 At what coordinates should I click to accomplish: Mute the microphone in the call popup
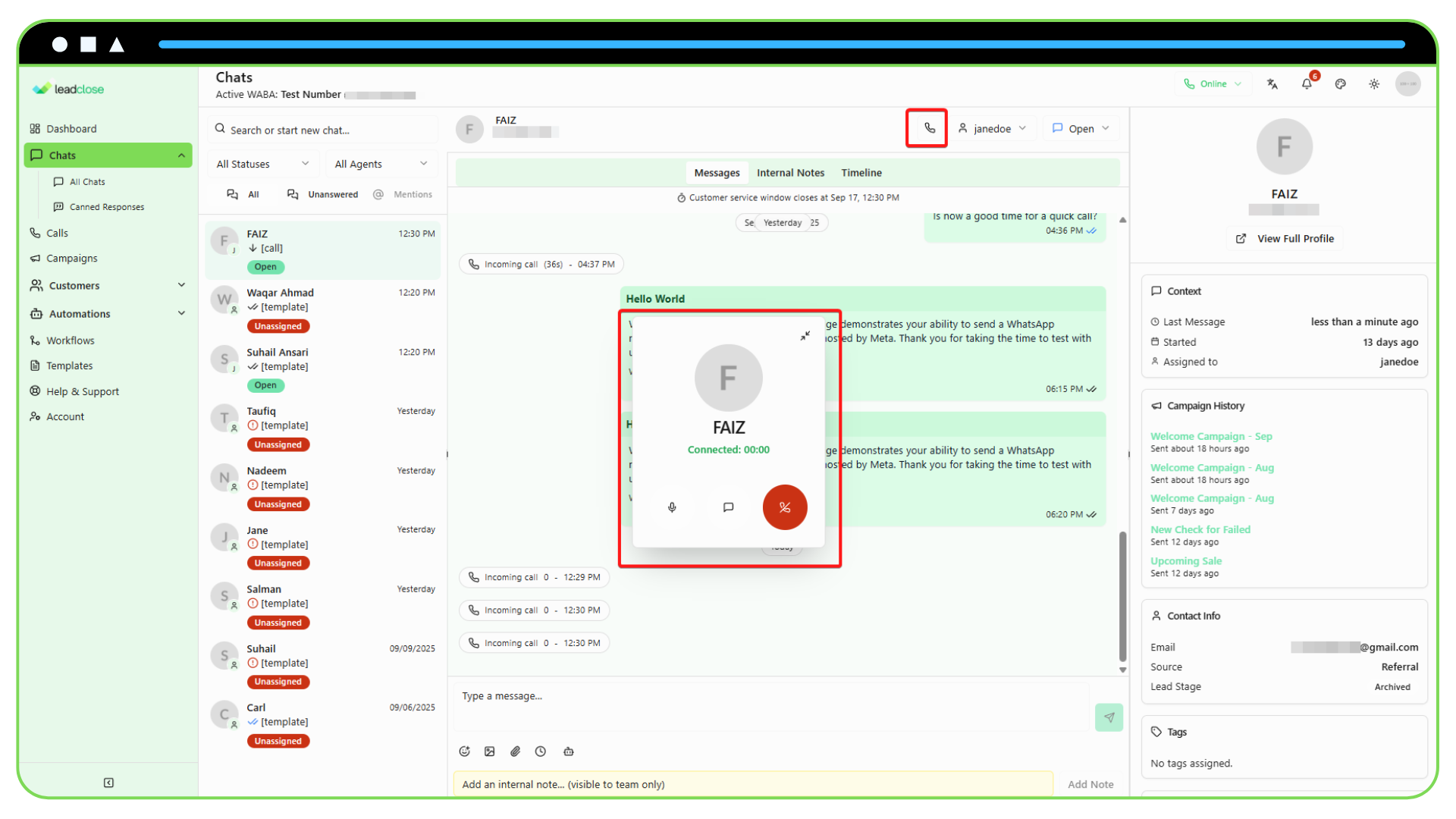671,507
